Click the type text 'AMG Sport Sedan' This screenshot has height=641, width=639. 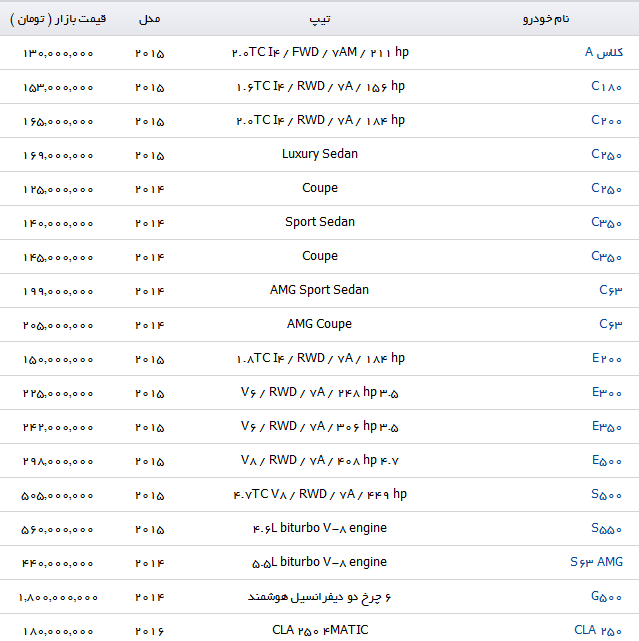(319, 289)
